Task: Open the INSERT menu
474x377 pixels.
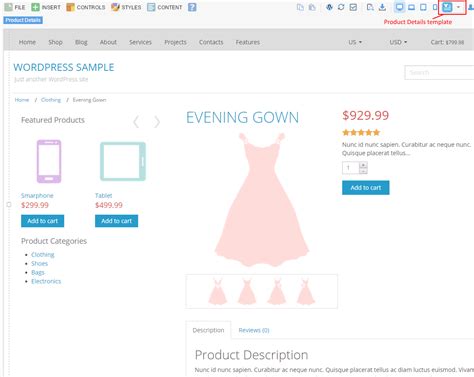Action: (x=46, y=7)
